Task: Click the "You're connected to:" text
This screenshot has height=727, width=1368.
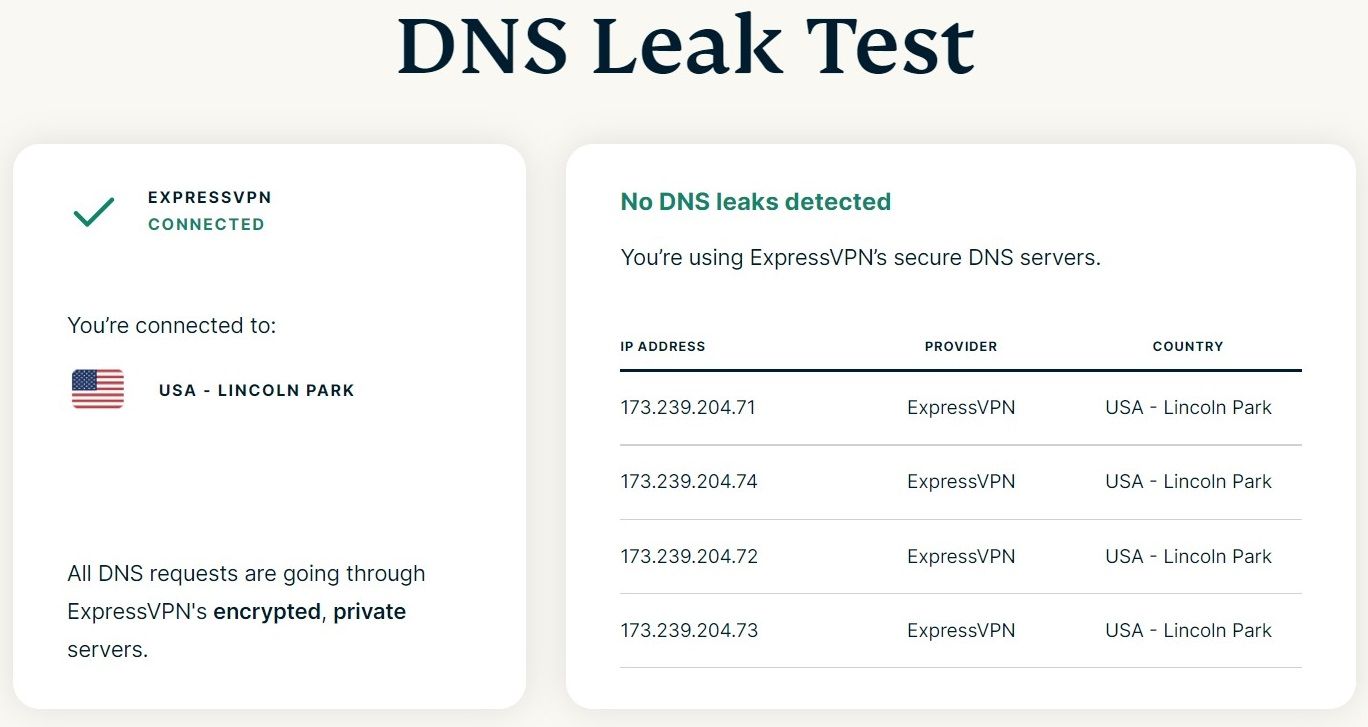Action: tap(171, 325)
